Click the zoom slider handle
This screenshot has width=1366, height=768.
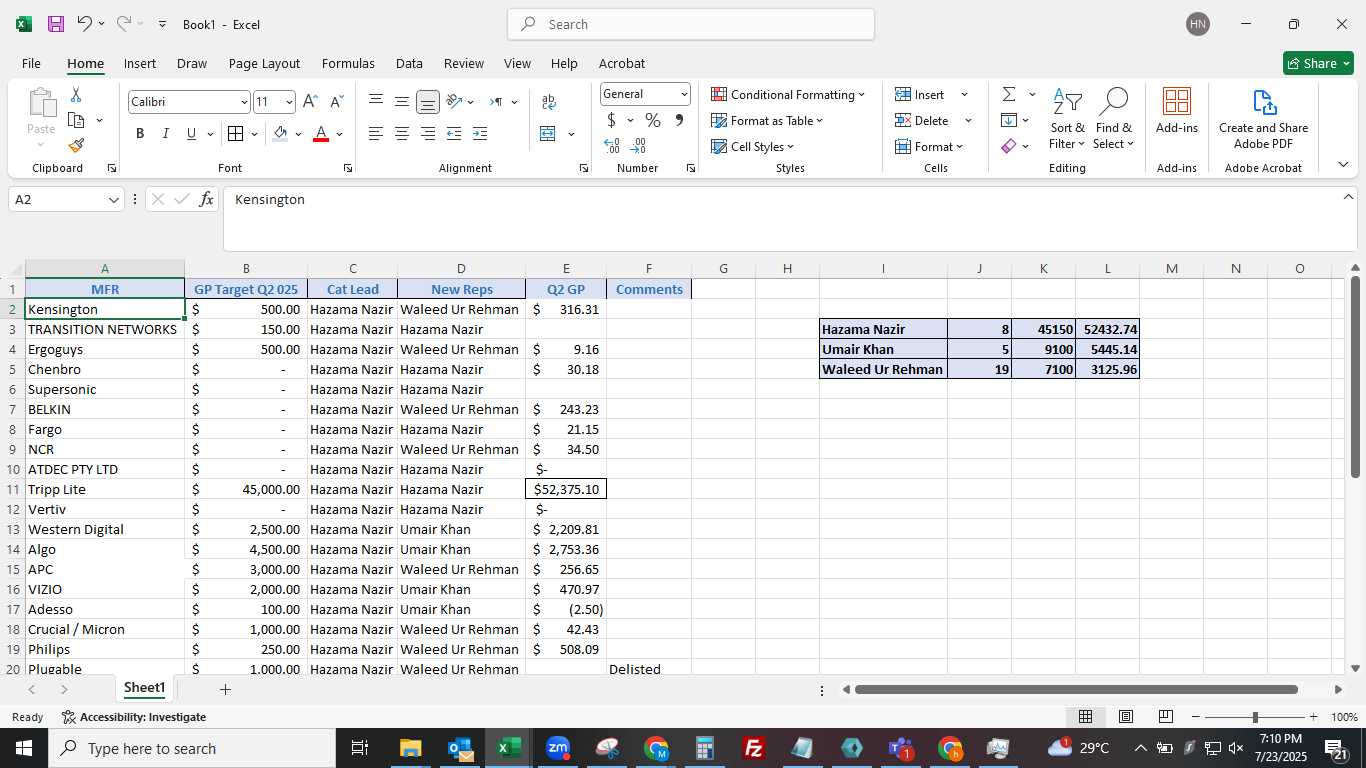point(1255,717)
